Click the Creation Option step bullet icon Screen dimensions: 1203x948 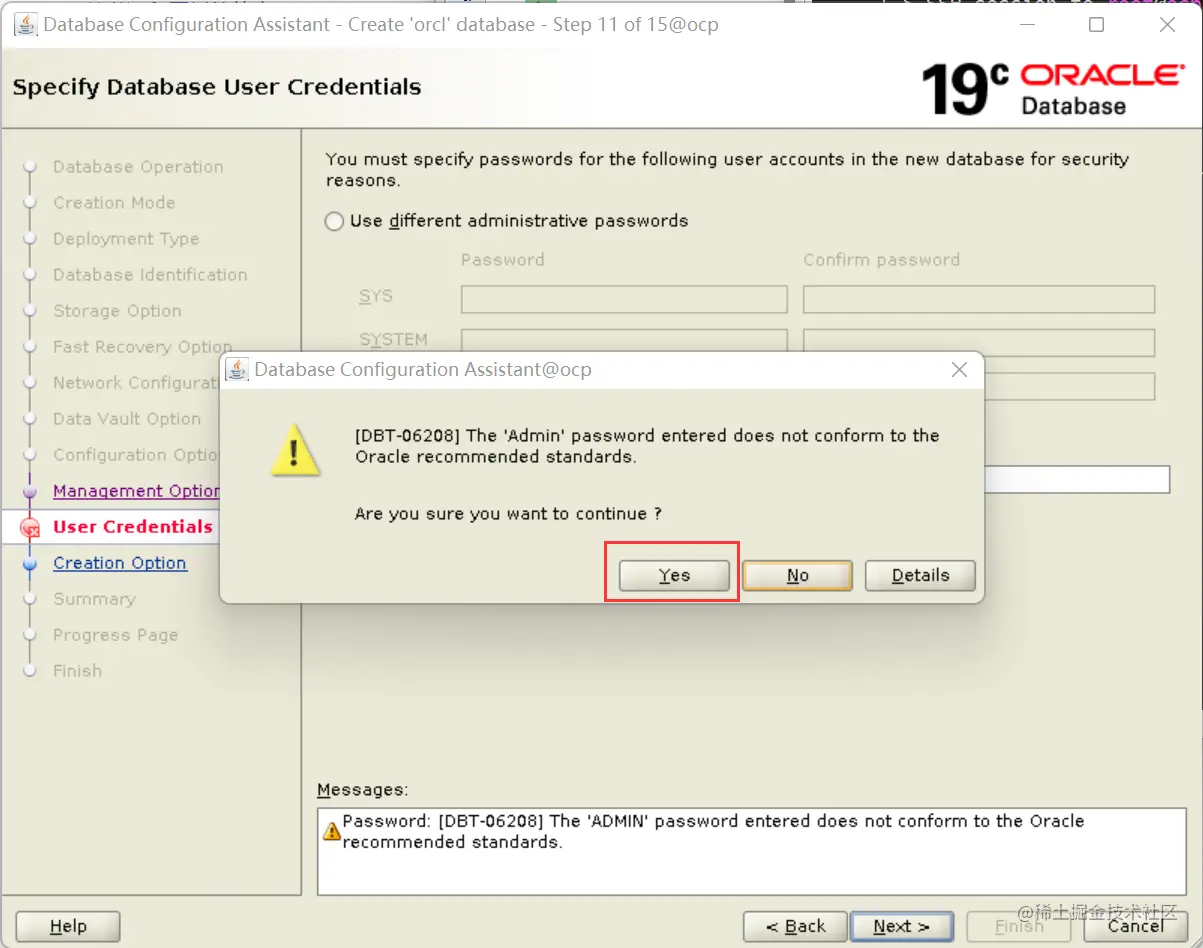(30, 563)
